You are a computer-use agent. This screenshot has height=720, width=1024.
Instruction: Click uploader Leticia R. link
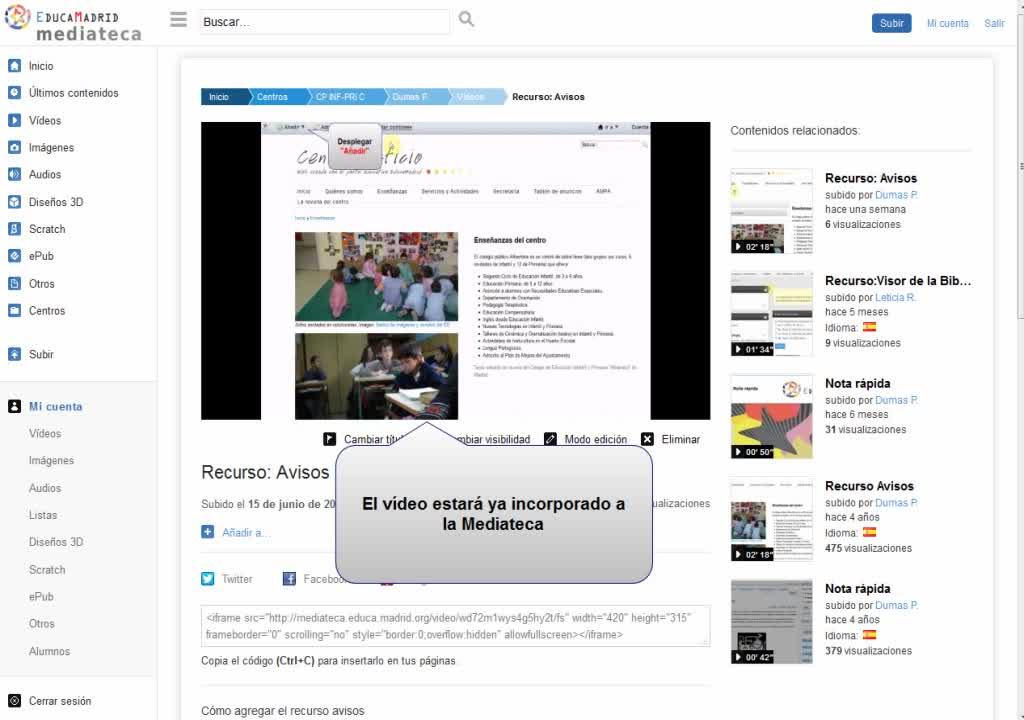[x=895, y=297]
